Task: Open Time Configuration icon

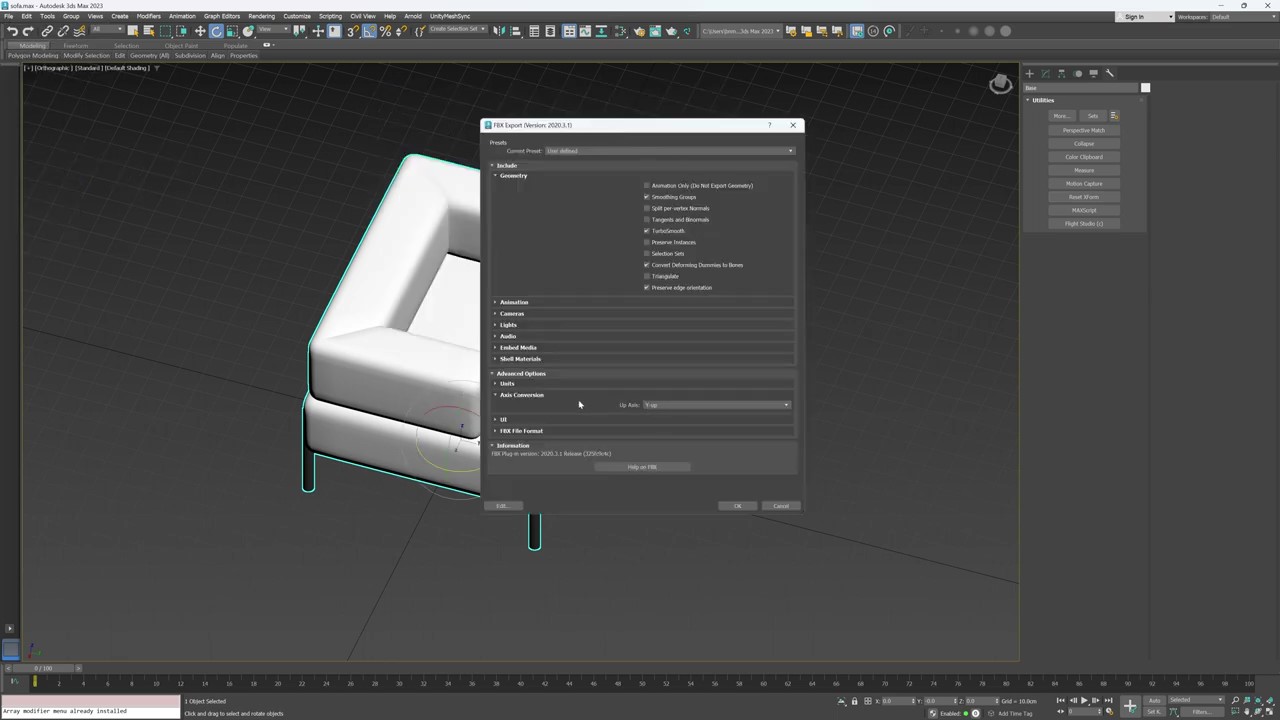Action: [1109, 711]
